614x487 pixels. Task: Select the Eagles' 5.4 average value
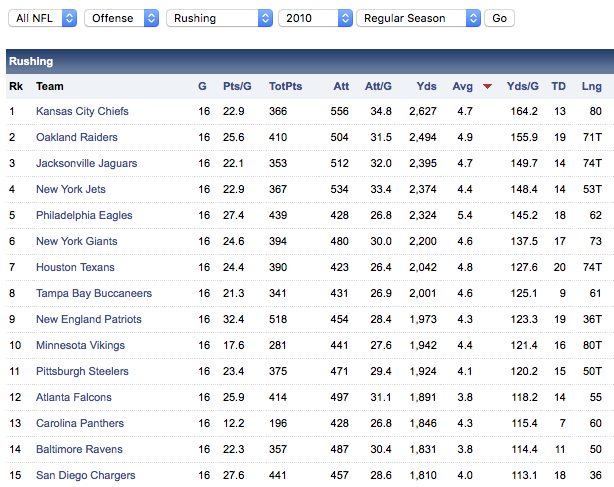(x=465, y=215)
